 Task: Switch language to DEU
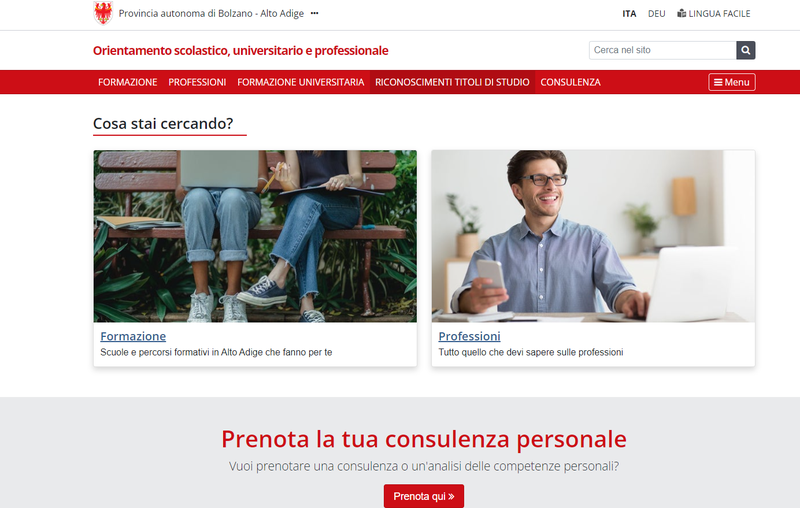[x=656, y=14]
